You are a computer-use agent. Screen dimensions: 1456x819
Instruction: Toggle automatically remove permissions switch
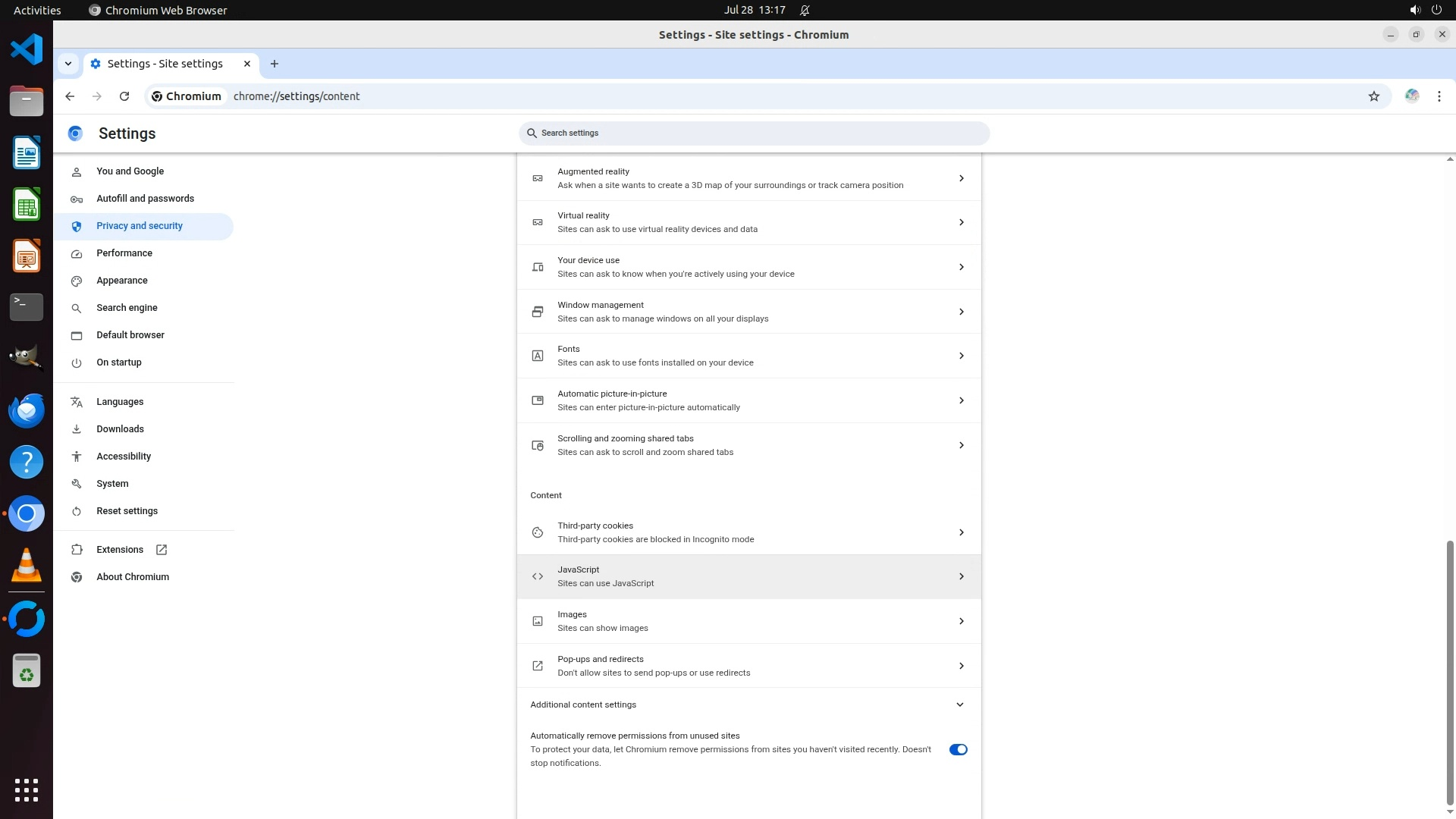[x=958, y=749]
